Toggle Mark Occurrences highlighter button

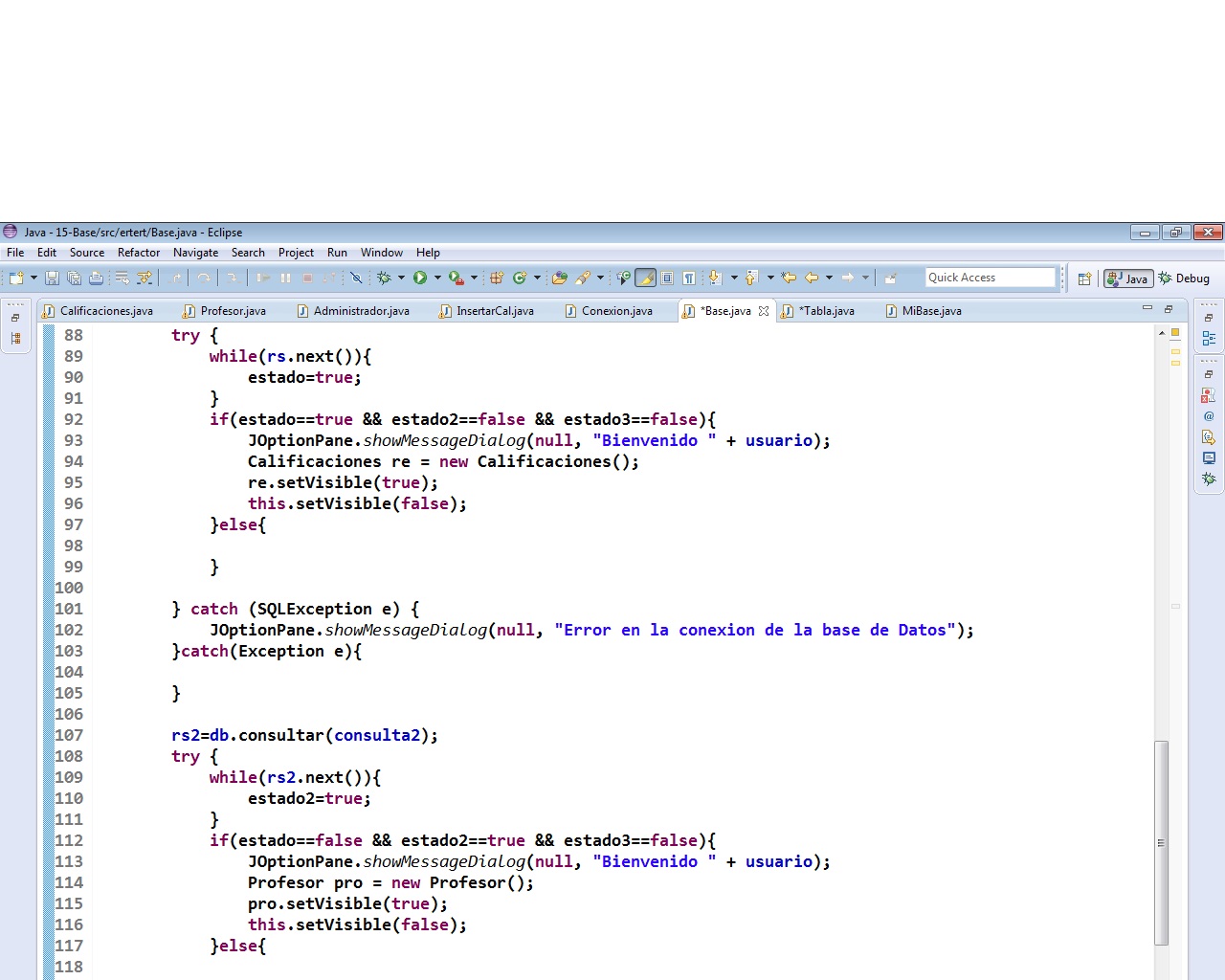pyautogui.click(x=646, y=278)
